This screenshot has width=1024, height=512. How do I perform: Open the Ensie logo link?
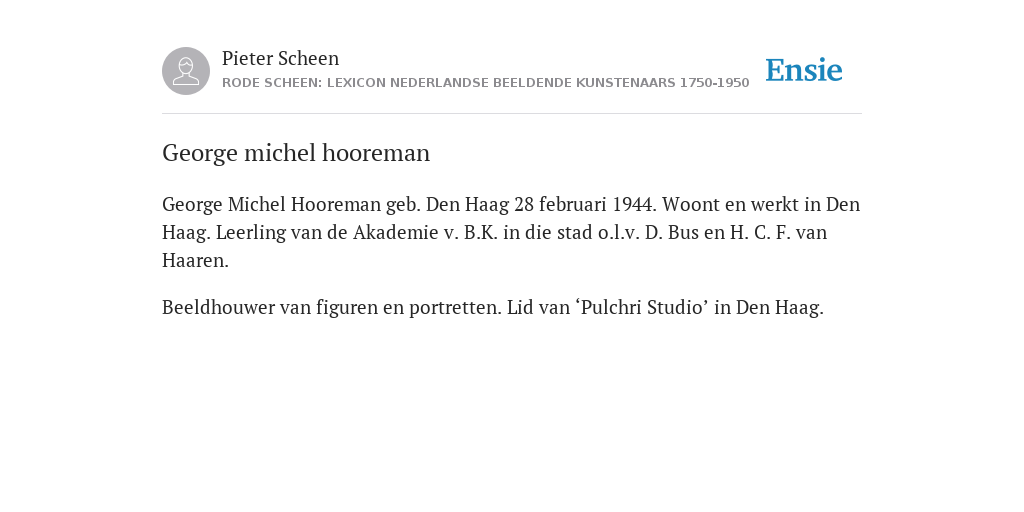click(x=804, y=70)
